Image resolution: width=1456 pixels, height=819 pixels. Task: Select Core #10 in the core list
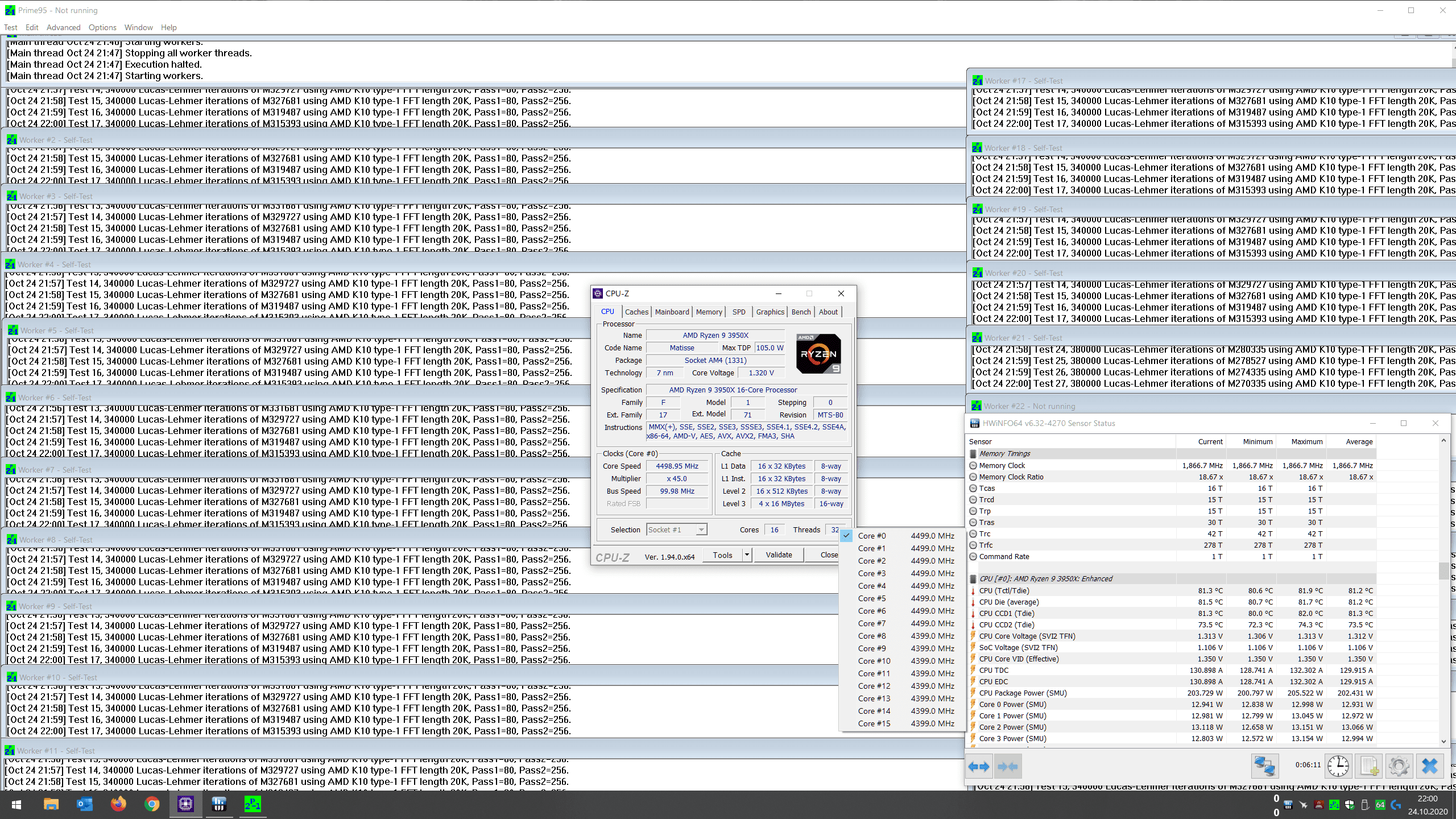[x=902, y=661]
